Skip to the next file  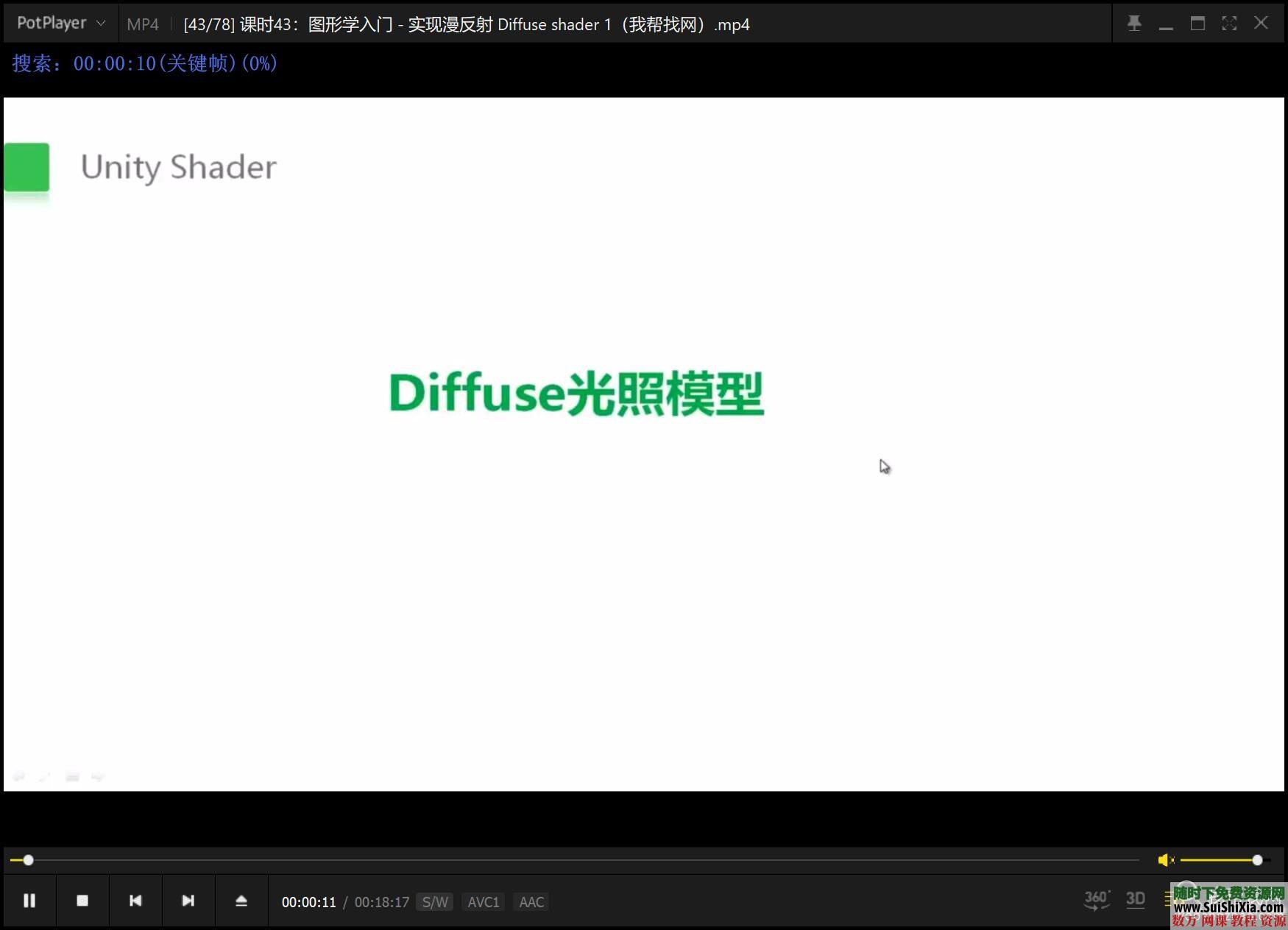(x=188, y=900)
